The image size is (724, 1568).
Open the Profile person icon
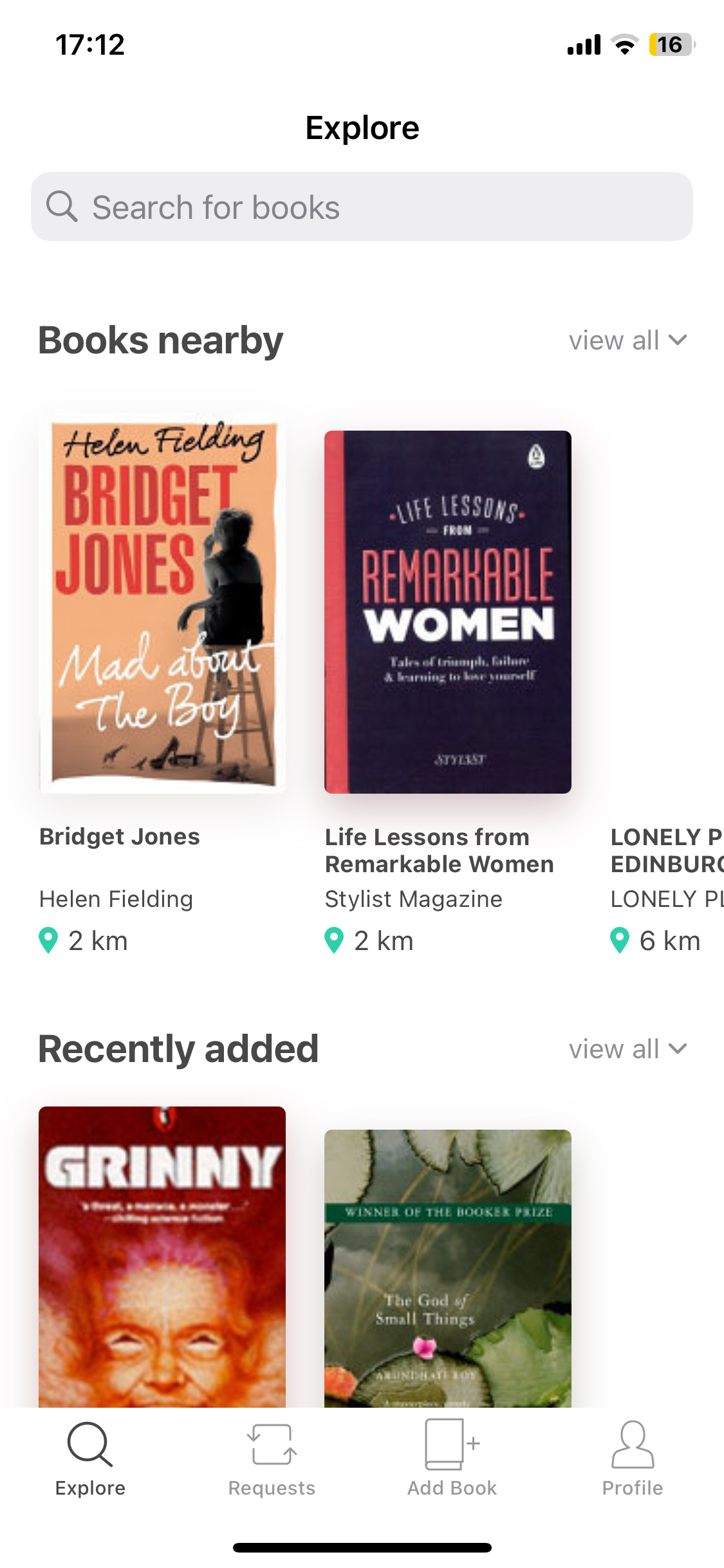(x=632, y=1444)
